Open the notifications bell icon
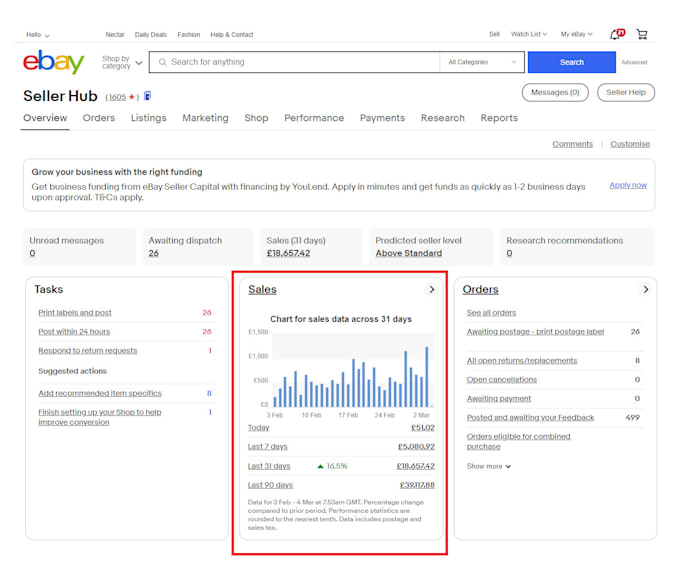Image resolution: width=680 pixels, height=564 pixels. point(616,34)
